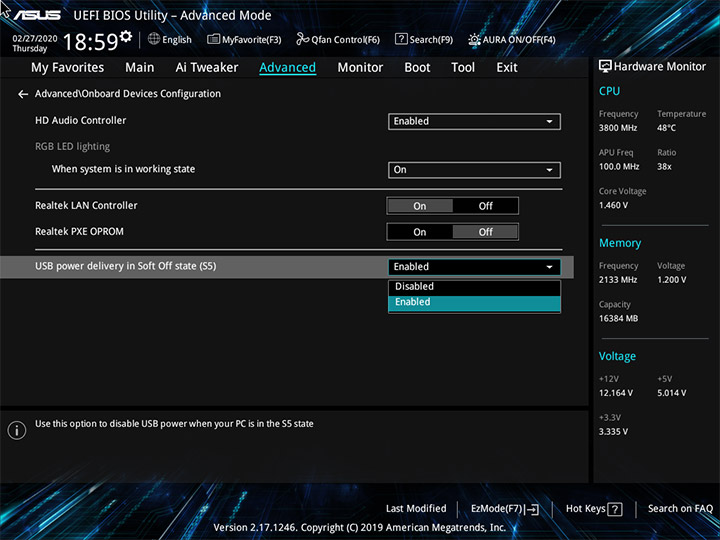Click the back arrow beside Advanced\Onboard Devices Configuration

(x=23, y=94)
